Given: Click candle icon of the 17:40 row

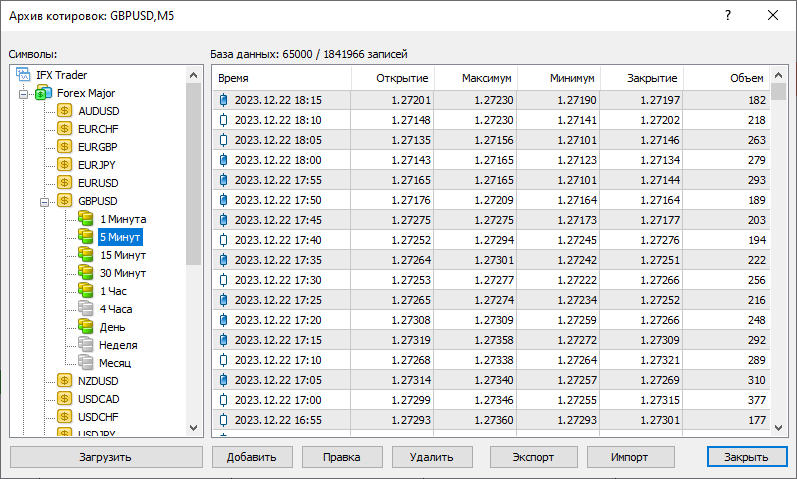Looking at the screenshot, I should (x=223, y=240).
